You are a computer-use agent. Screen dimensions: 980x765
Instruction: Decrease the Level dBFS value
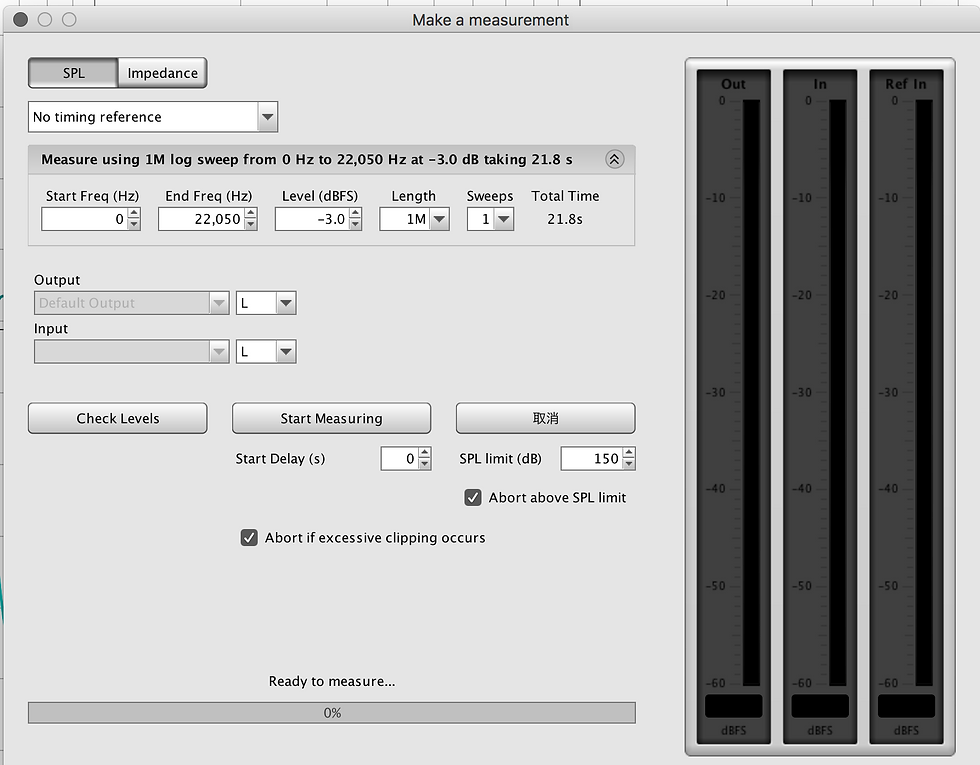point(354,223)
